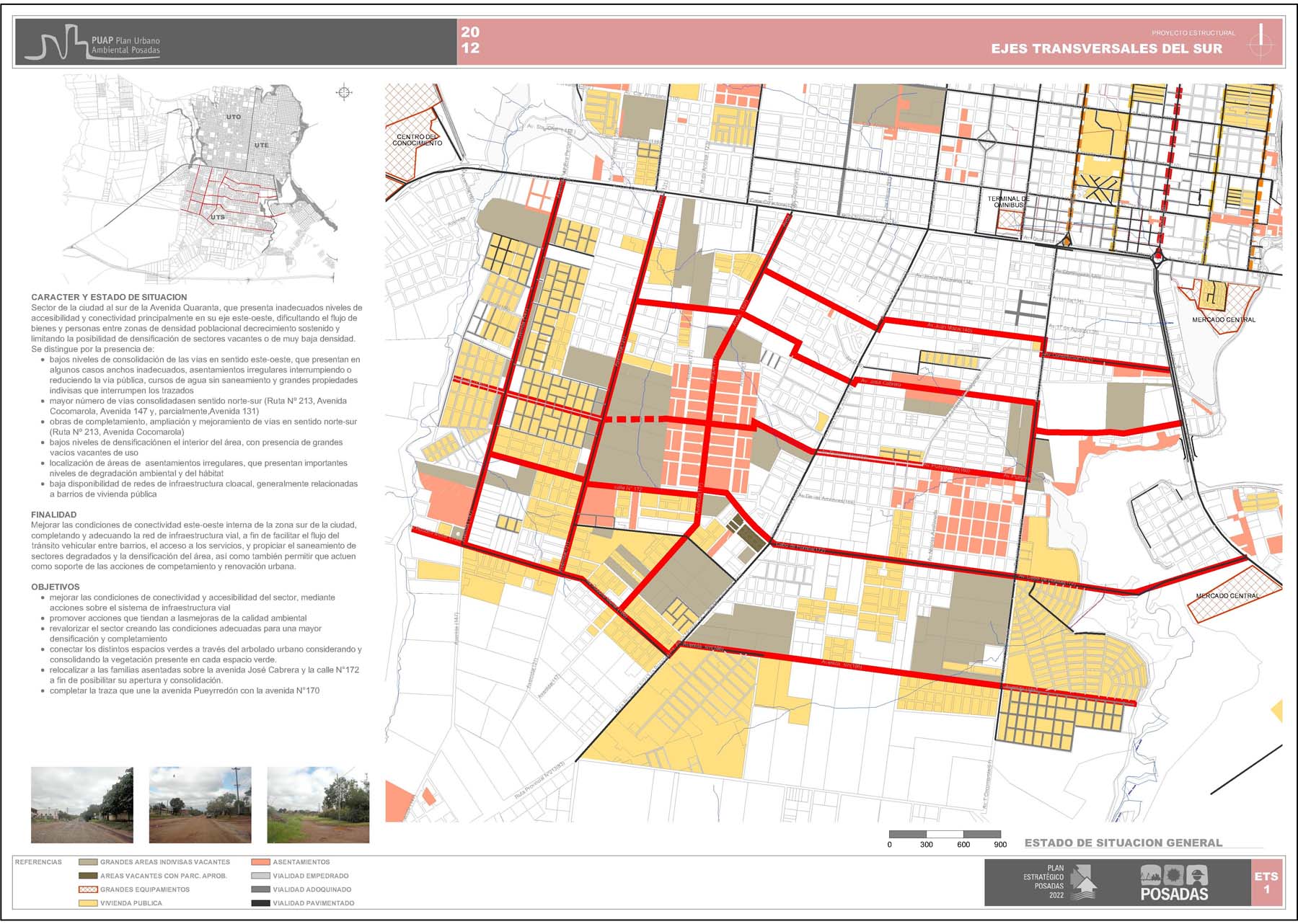Click the POSADAS wordmark in the footer

[1174, 894]
